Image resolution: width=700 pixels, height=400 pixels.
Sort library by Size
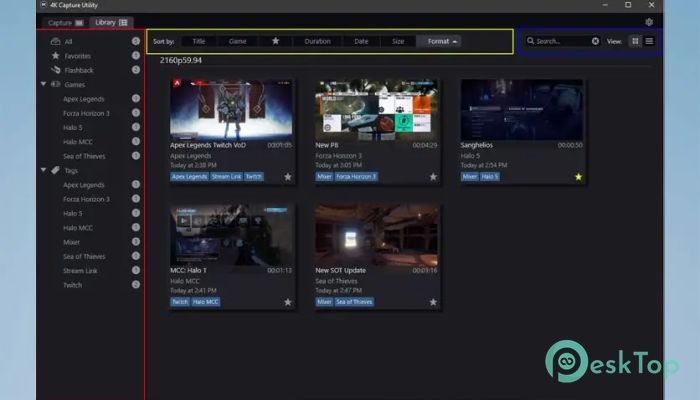coord(398,41)
